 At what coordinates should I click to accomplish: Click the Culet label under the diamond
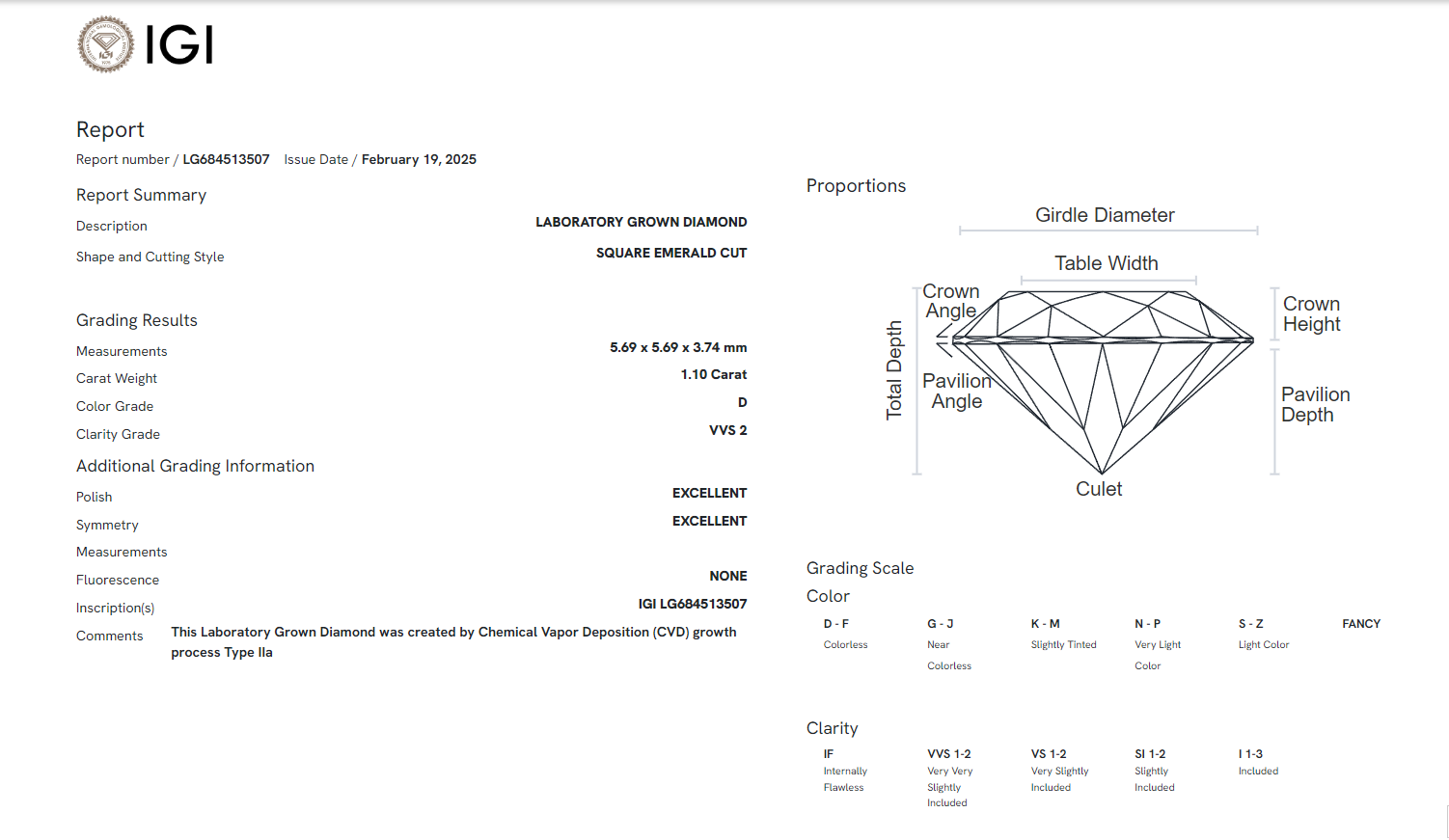(x=1099, y=489)
